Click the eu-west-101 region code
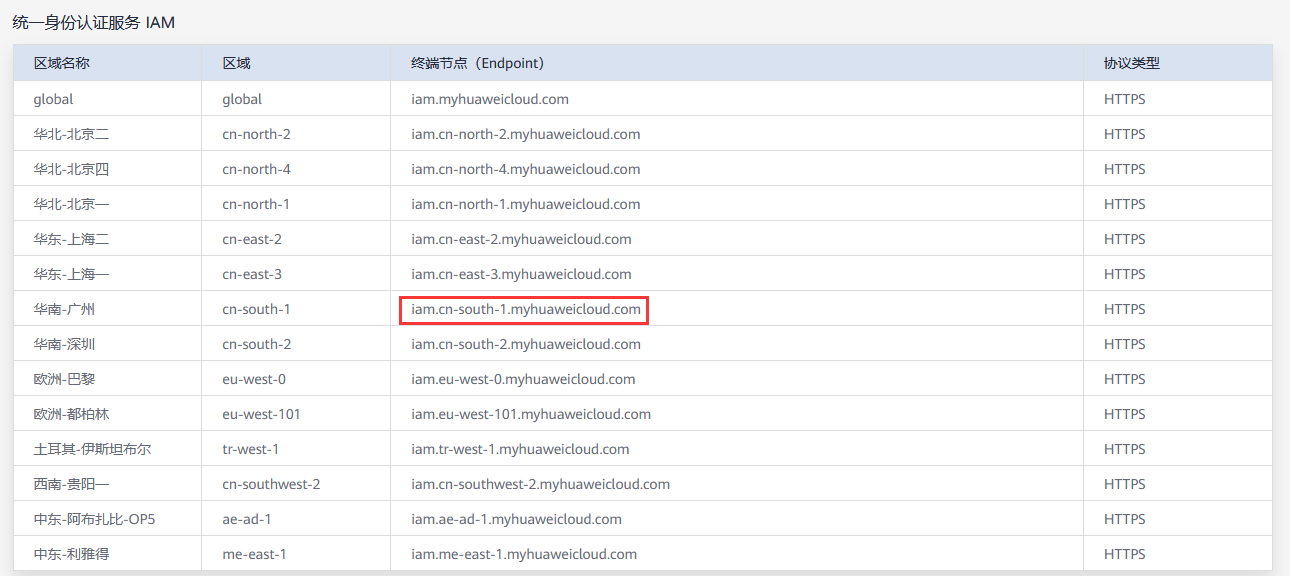 [x=262, y=414]
